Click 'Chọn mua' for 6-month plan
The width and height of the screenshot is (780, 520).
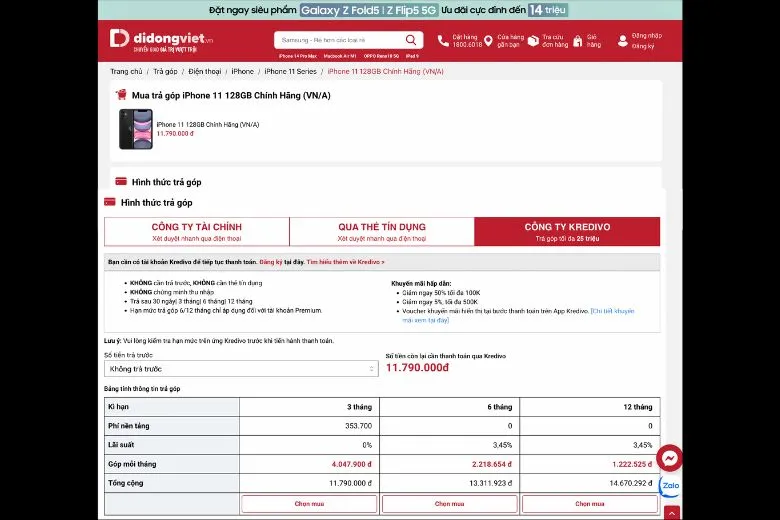pos(449,504)
